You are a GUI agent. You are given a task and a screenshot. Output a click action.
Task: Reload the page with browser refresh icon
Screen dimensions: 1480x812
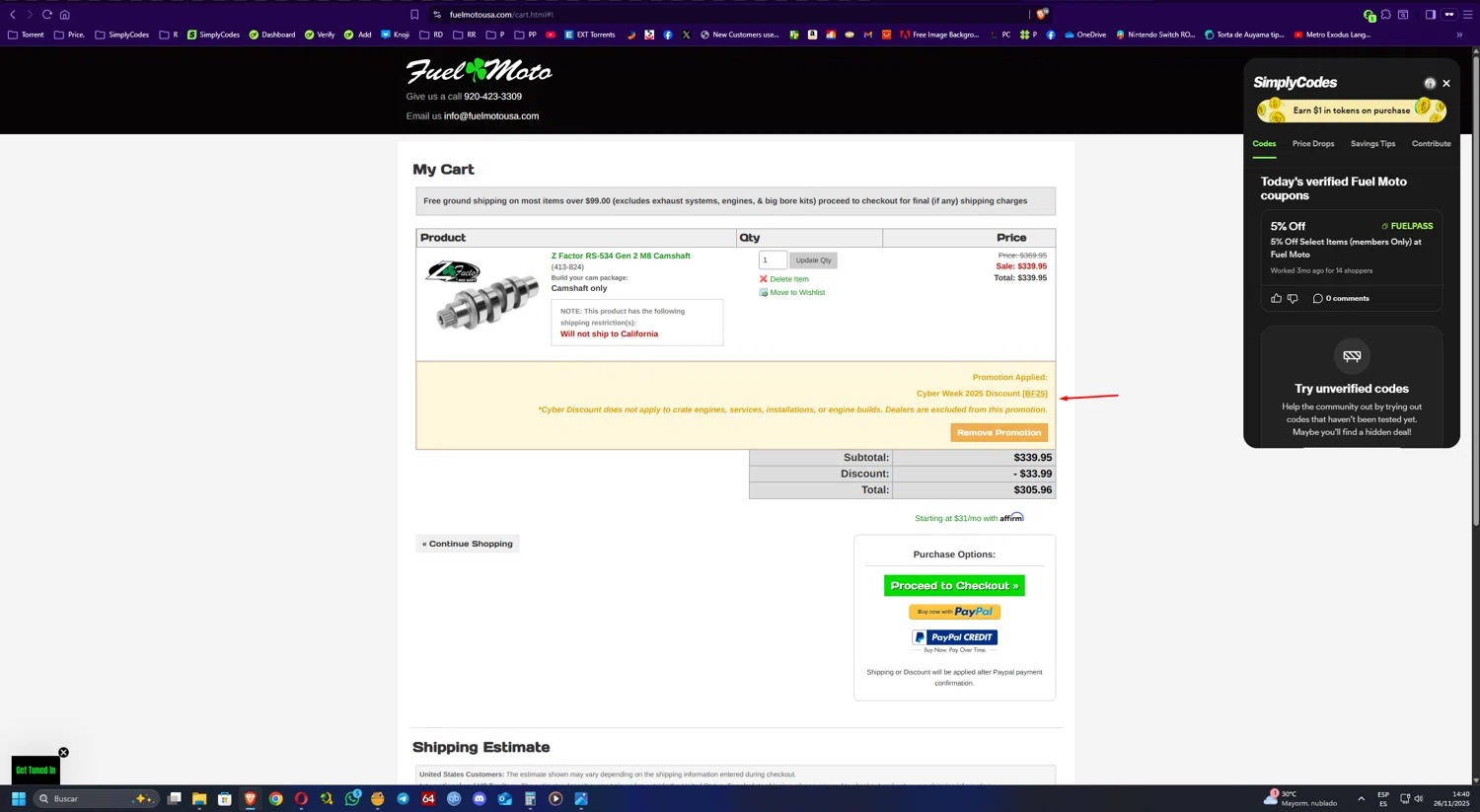pos(46,15)
